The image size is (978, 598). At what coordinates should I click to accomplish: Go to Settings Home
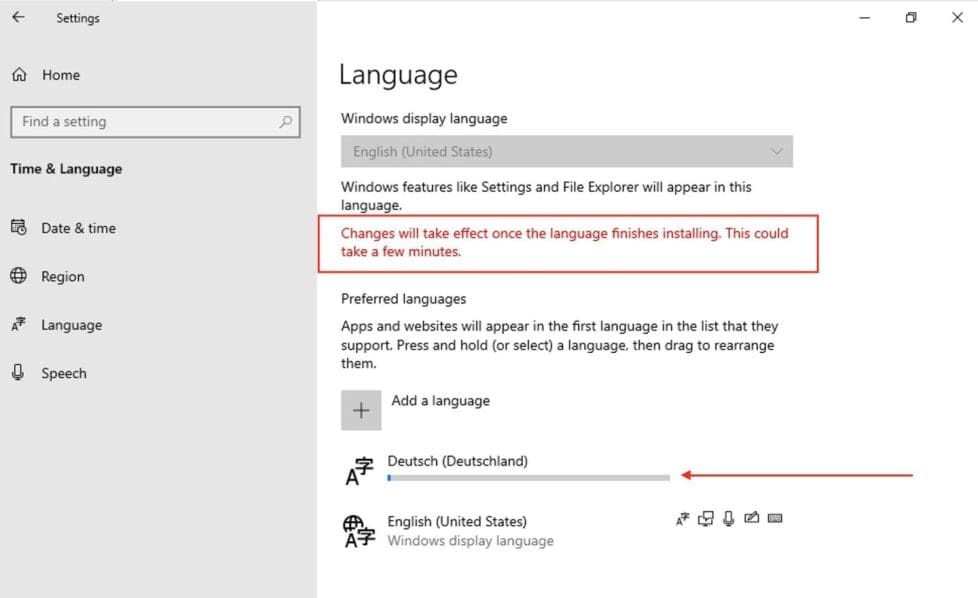(x=60, y=75)
